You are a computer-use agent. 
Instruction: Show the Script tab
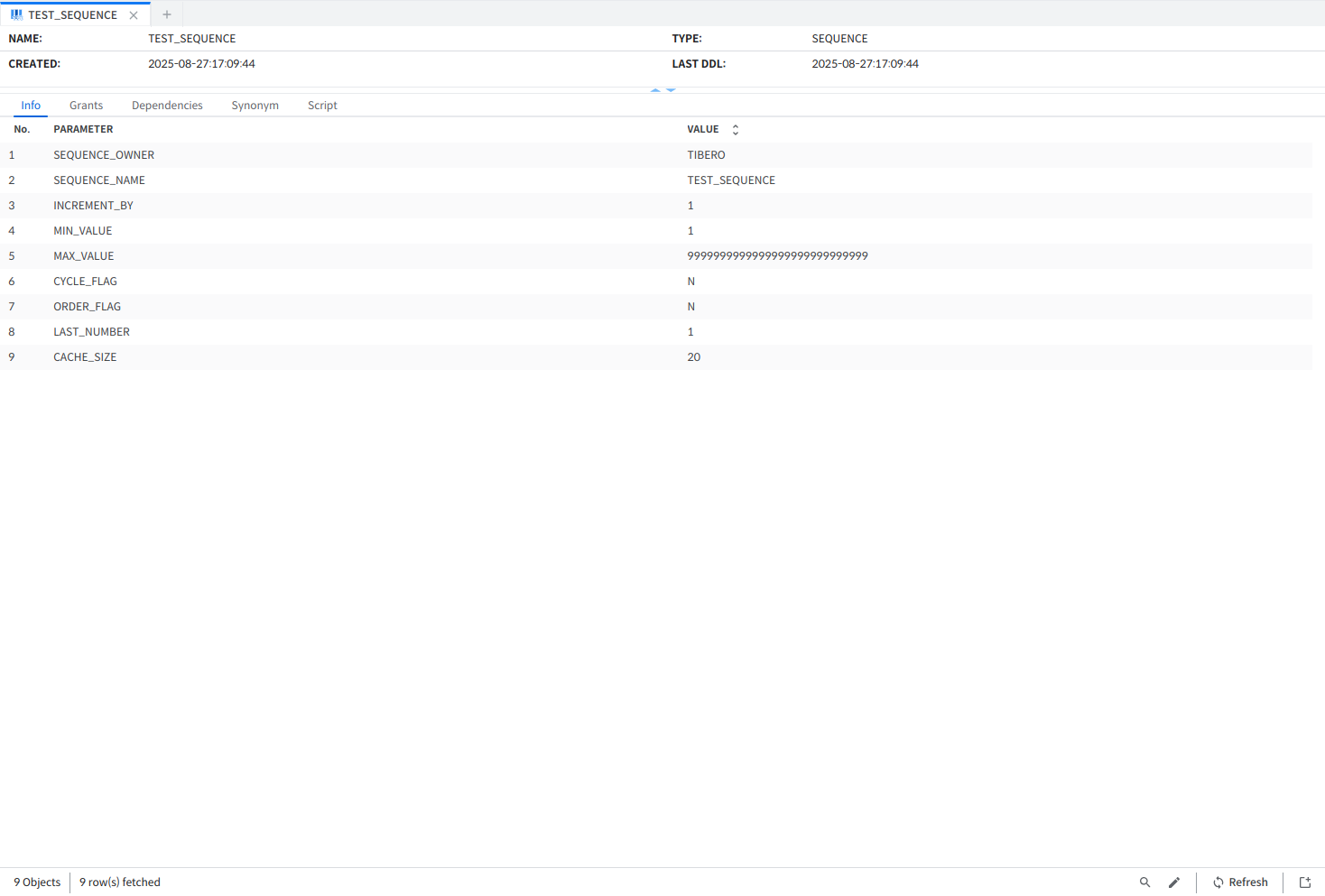point(322,106)
